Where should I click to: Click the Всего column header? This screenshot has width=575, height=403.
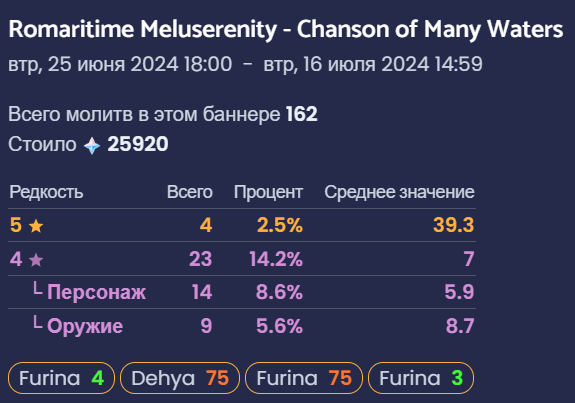(x=190, y=192)
